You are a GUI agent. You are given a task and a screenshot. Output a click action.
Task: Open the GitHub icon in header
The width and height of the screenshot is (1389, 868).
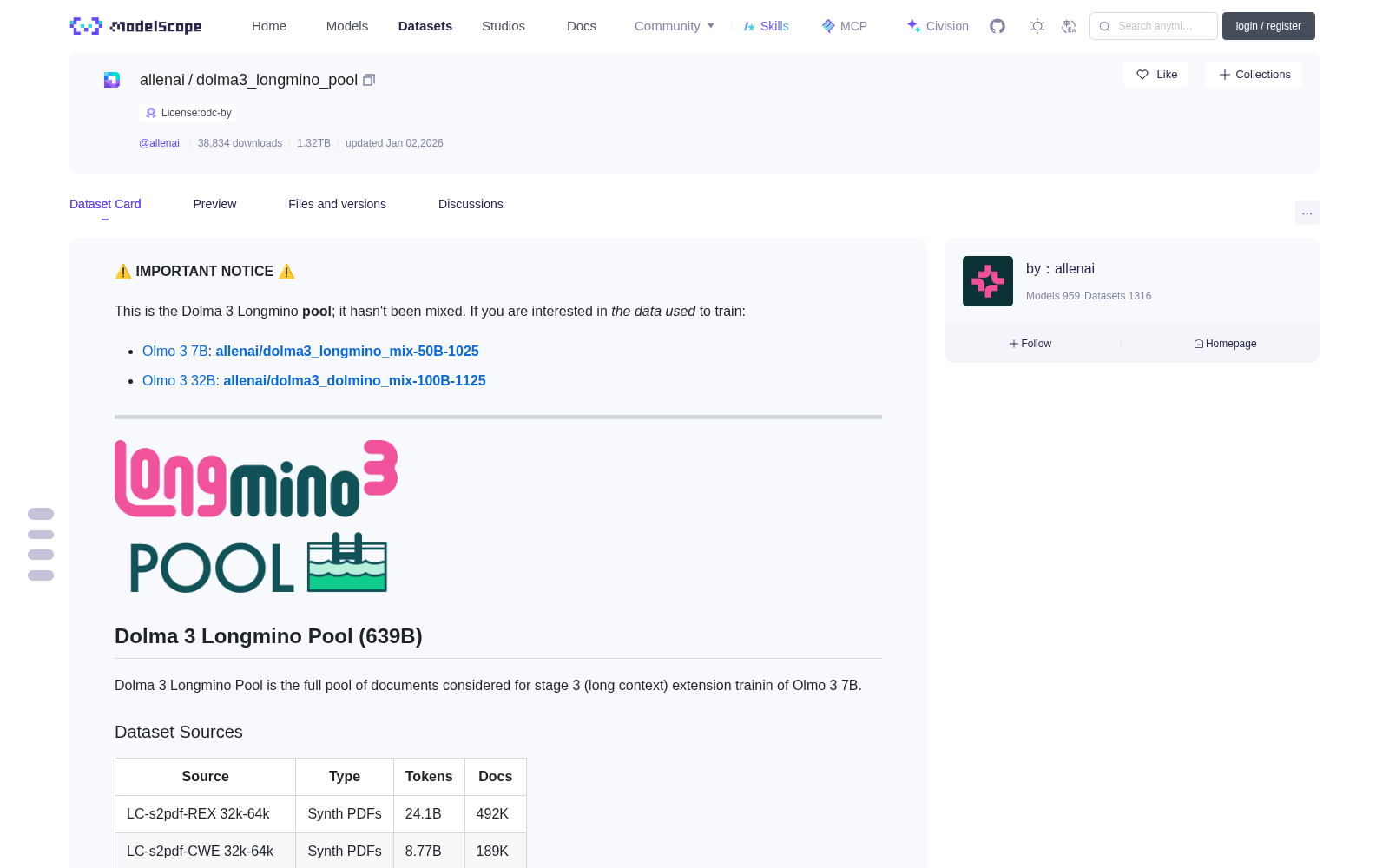point(997,26)
